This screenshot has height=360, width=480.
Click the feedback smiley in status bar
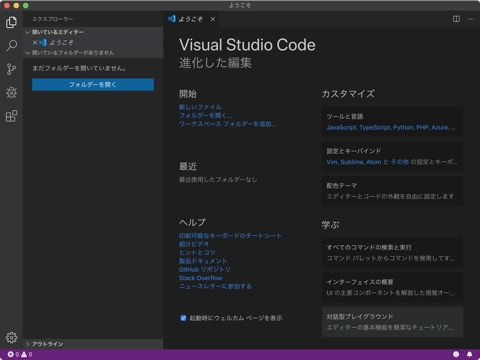click(x=456, y=354)
